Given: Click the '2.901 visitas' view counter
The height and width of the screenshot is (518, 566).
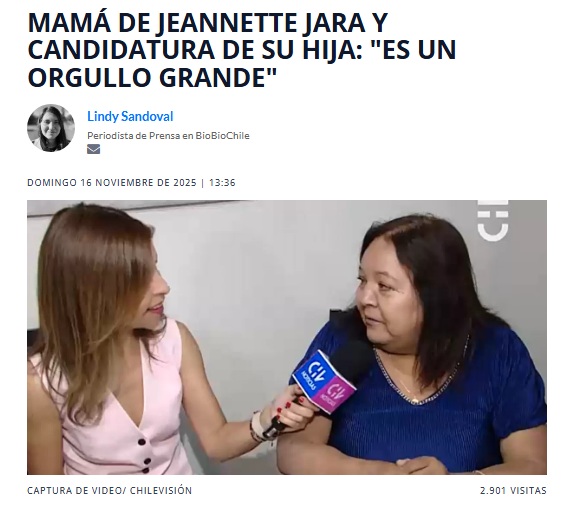Looking at the screenshot, I should pyautogui.click(x=513, y=491).
